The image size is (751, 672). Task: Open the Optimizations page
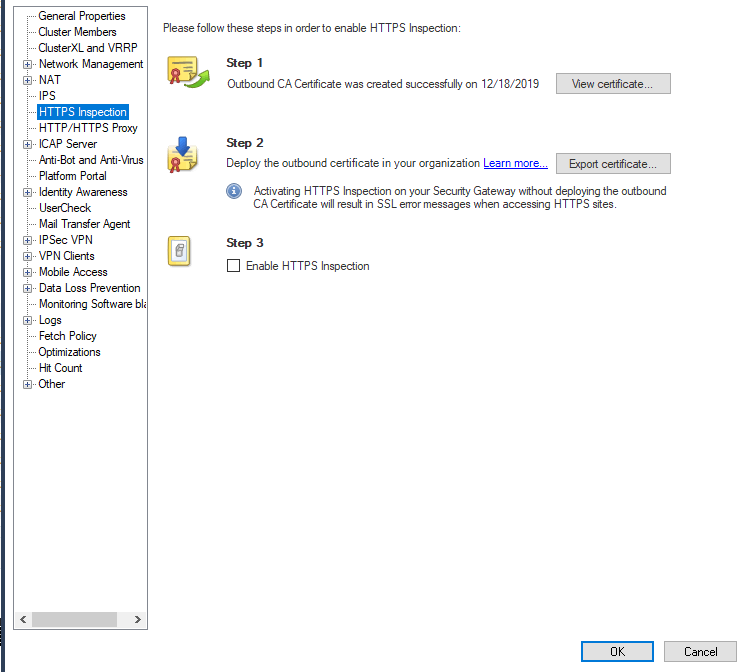(69, 352)
